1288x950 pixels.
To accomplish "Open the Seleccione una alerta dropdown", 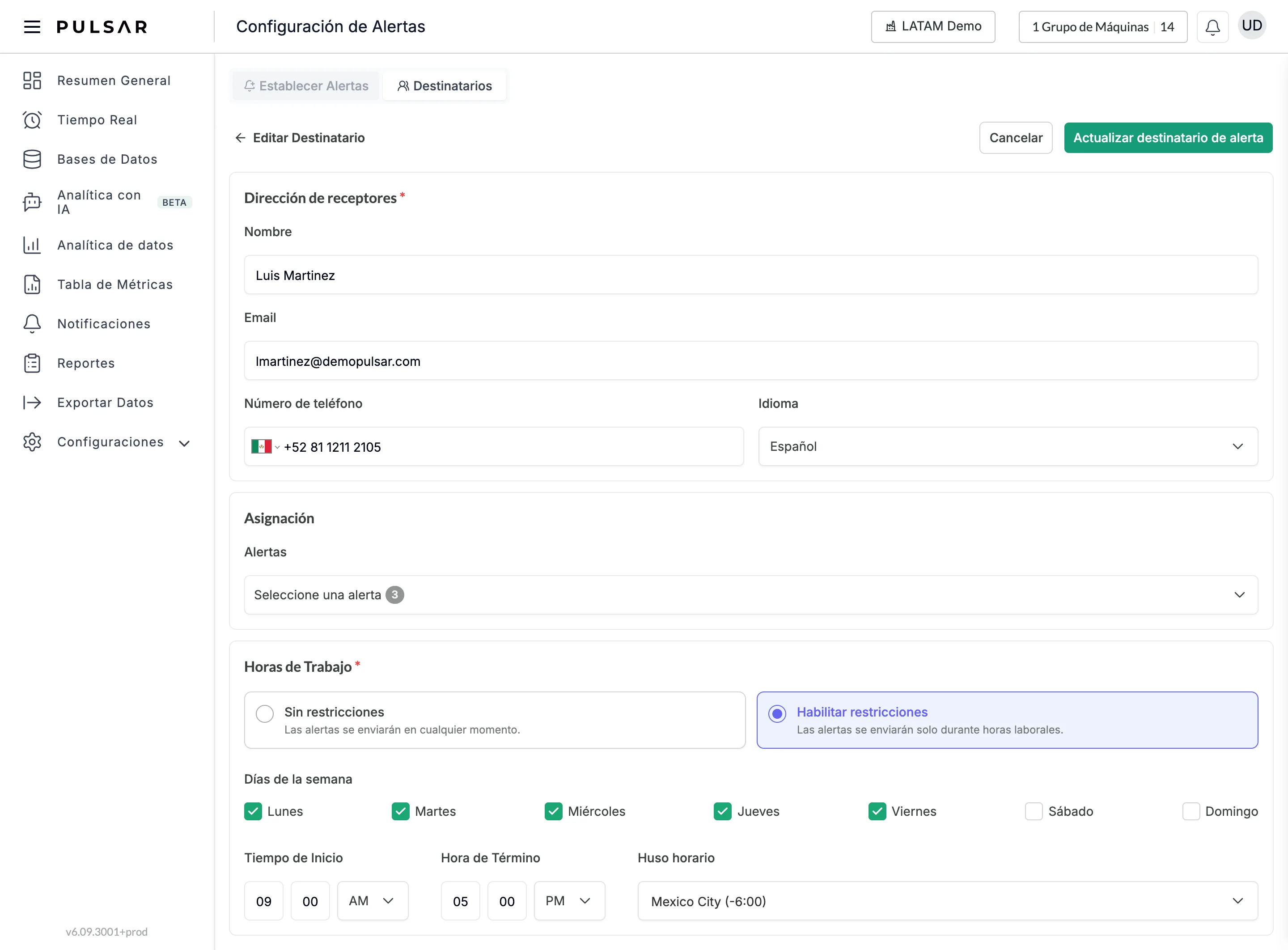I will 751,594.
